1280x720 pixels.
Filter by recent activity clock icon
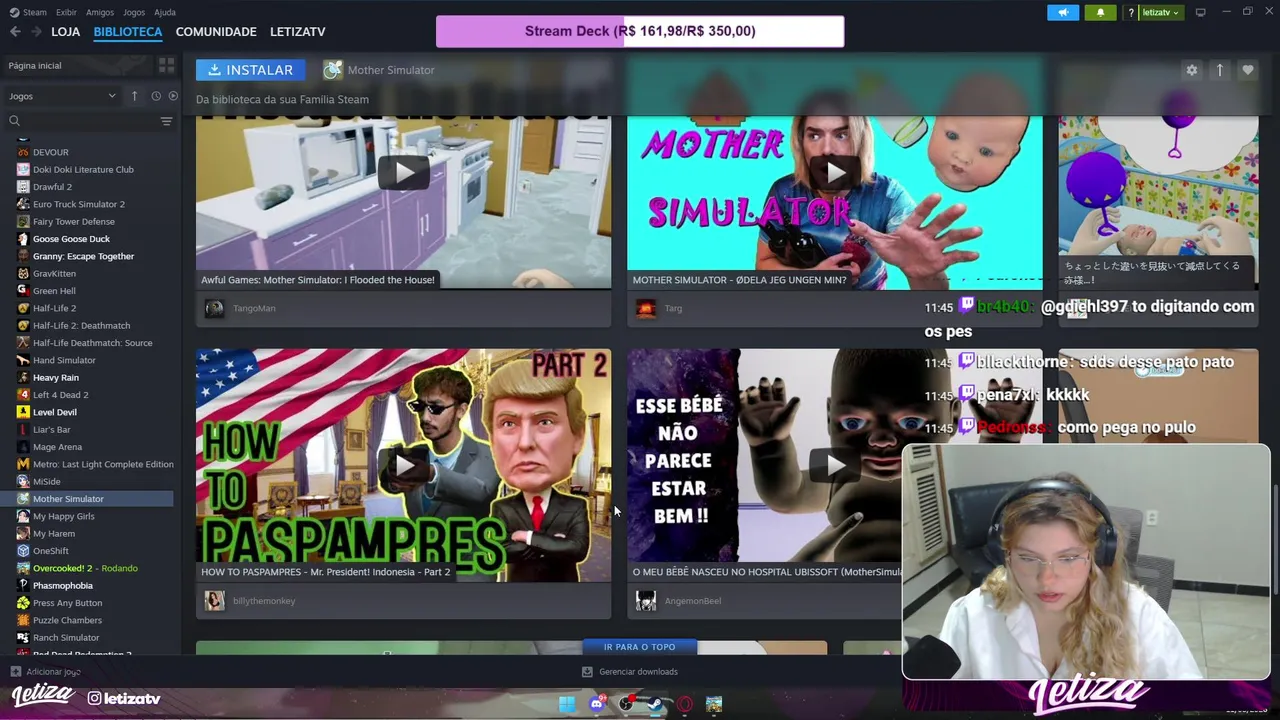click(156, 96)
